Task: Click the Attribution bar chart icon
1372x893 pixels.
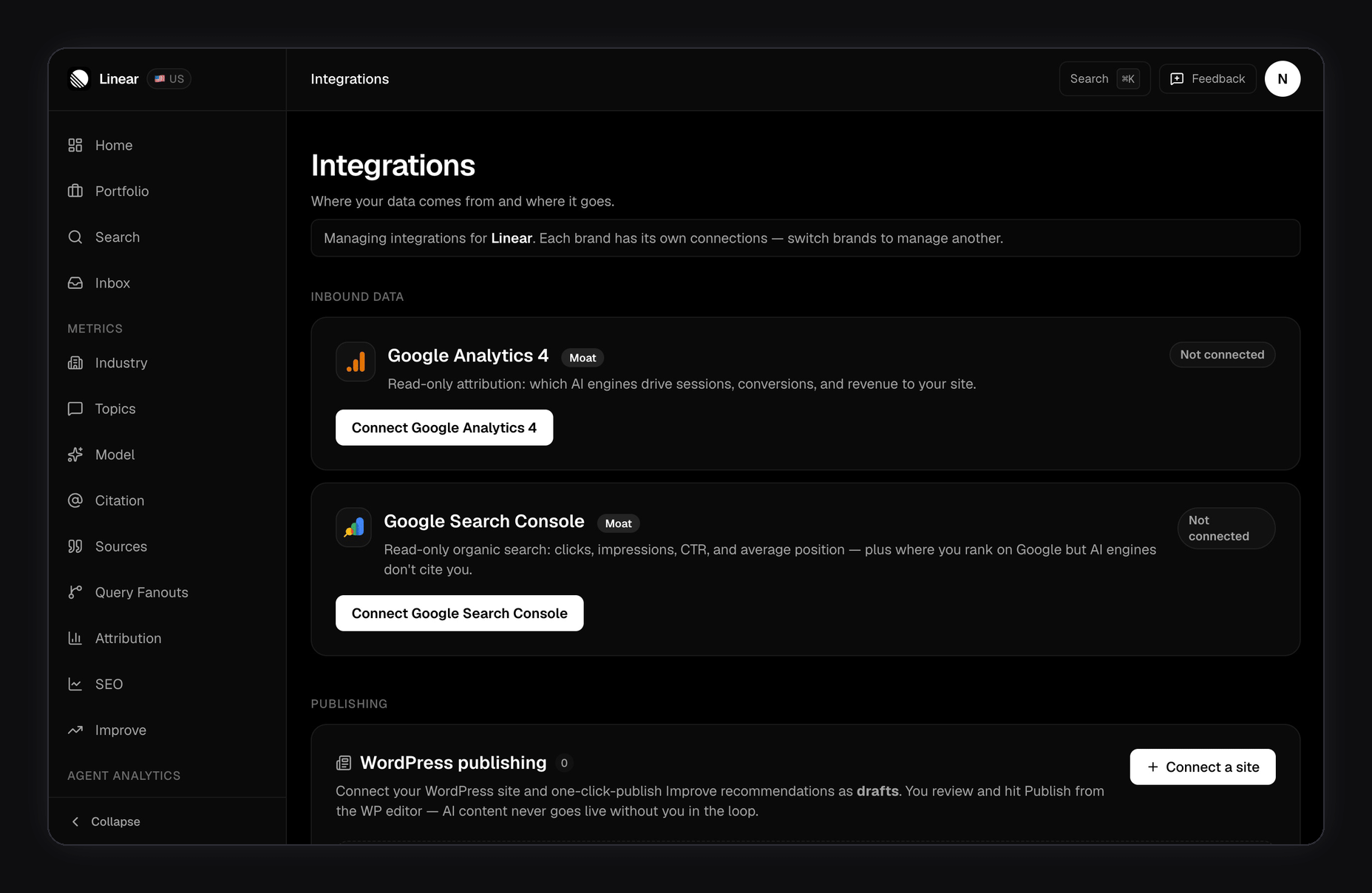Action: coord(75,638)
